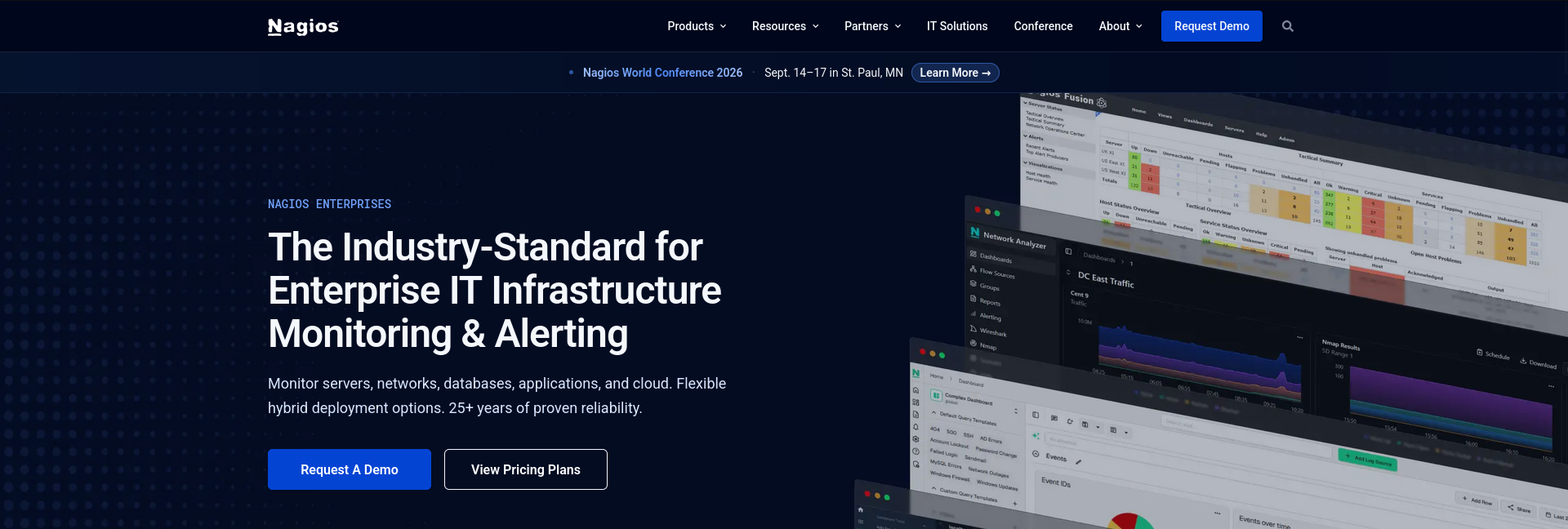
Task: Click the Sept. 14–17 in St. Paul text
Action: (x=833, y=73)
